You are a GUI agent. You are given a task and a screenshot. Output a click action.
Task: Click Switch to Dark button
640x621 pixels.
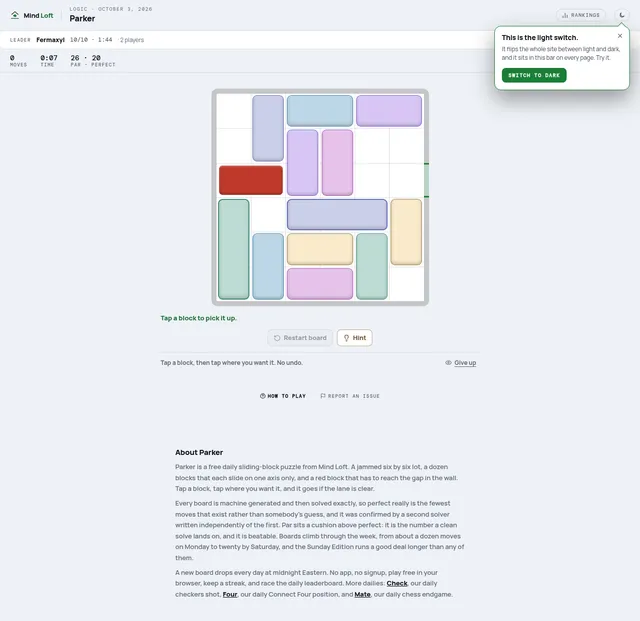(534, 75)
